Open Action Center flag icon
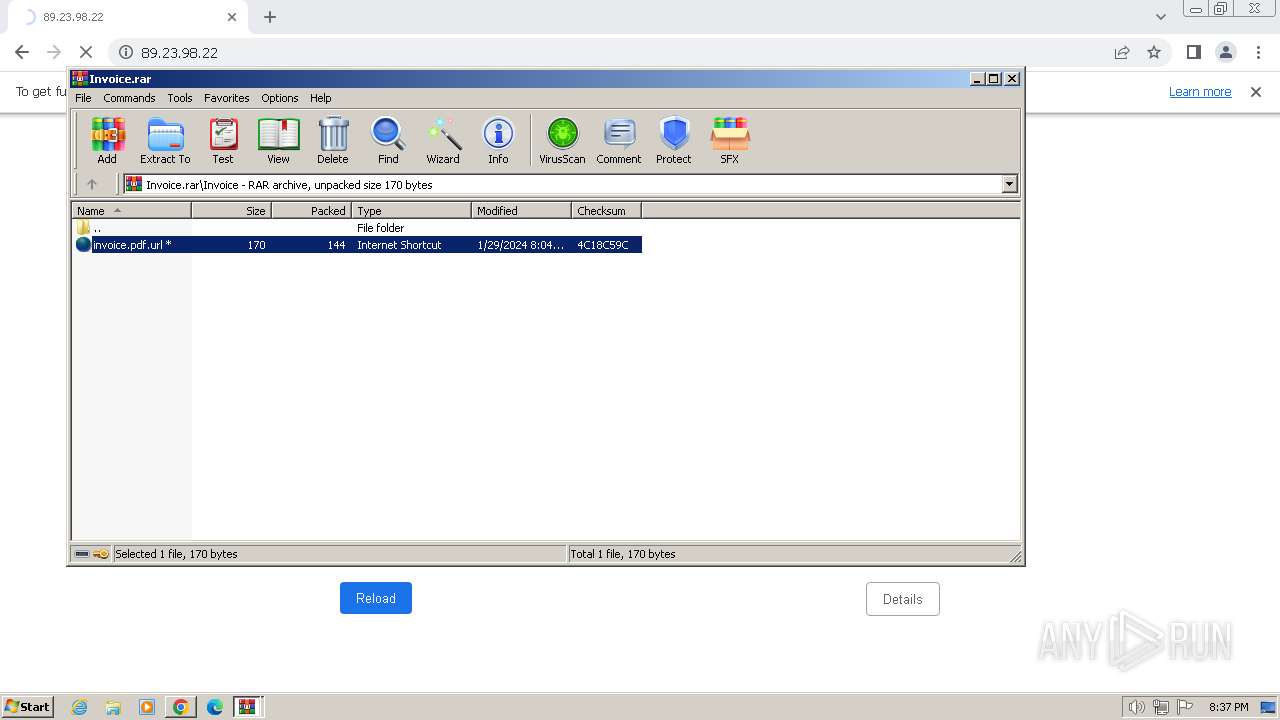Viewport: 1280px width, 720px height. tap(1185, 707)
